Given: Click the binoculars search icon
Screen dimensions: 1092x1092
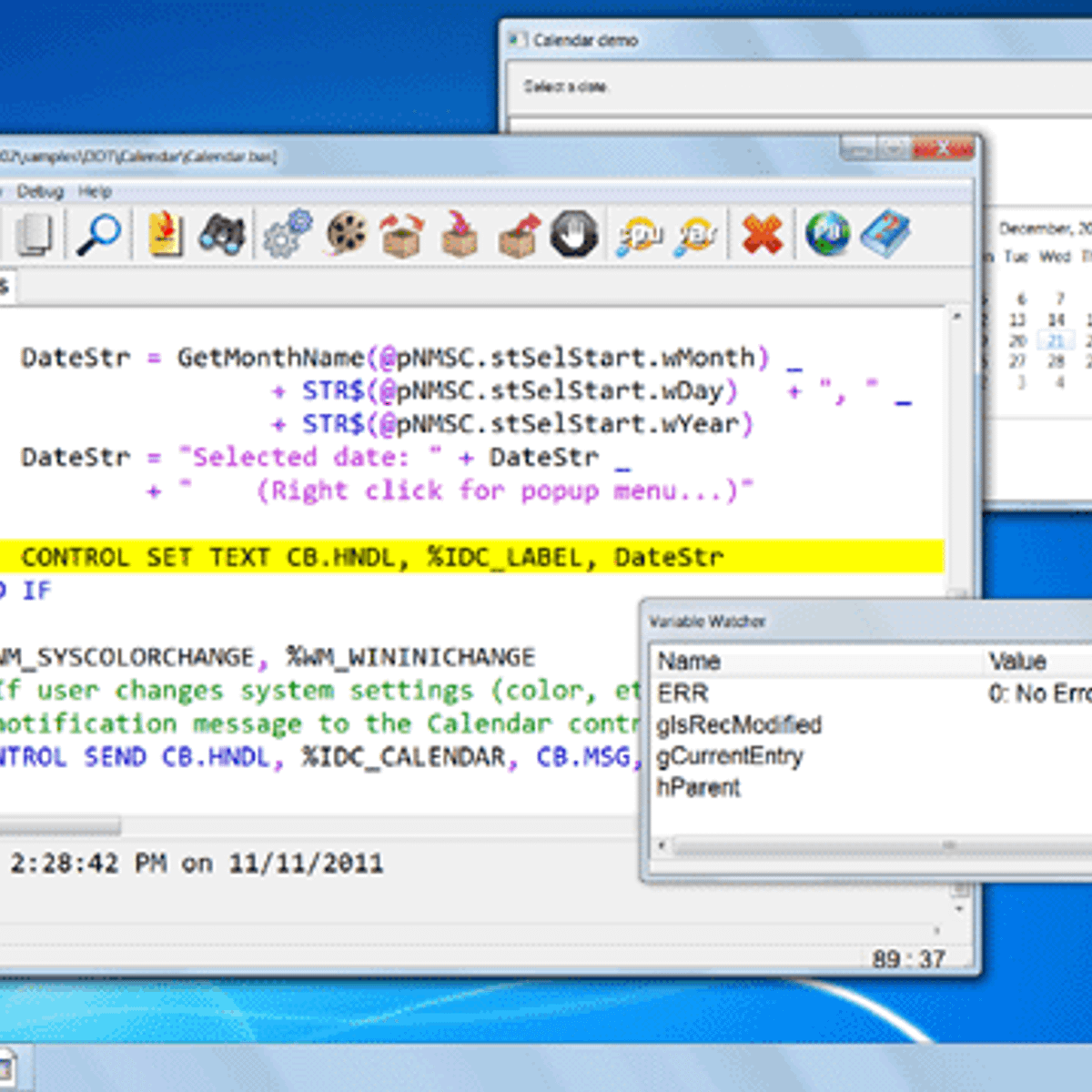Looking at the screenshot, I should [x=222, y=235].
